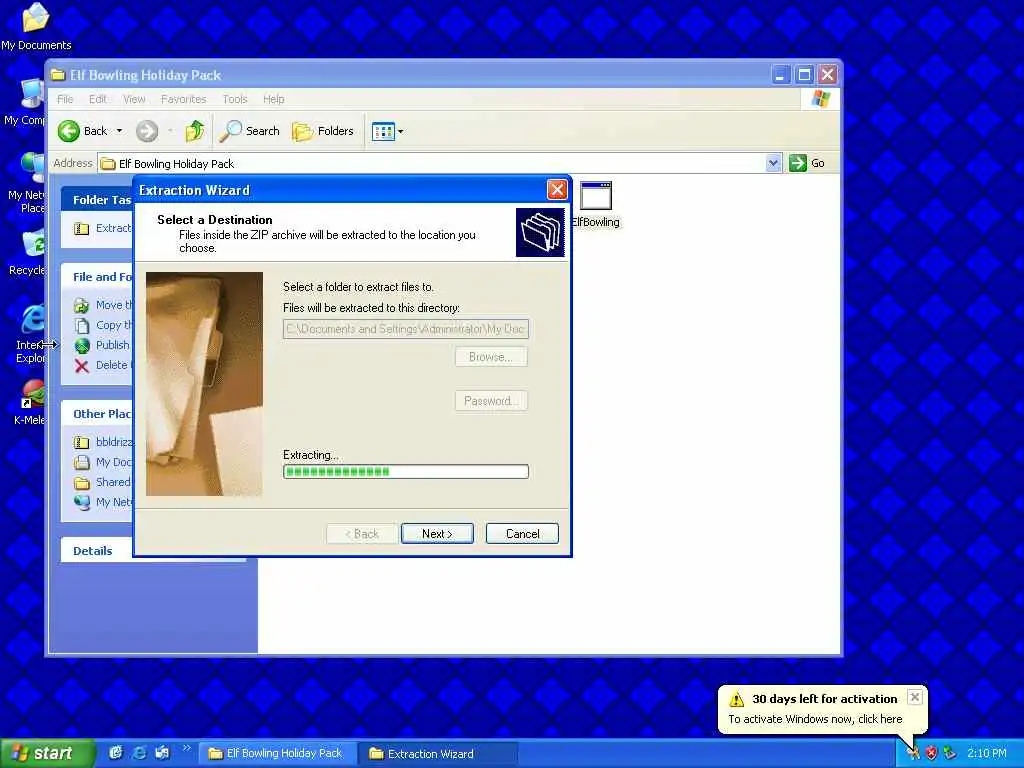Click the Delete this file red X icon
Viewport: 1024px width, 768px height.
[x=81, y=366]
